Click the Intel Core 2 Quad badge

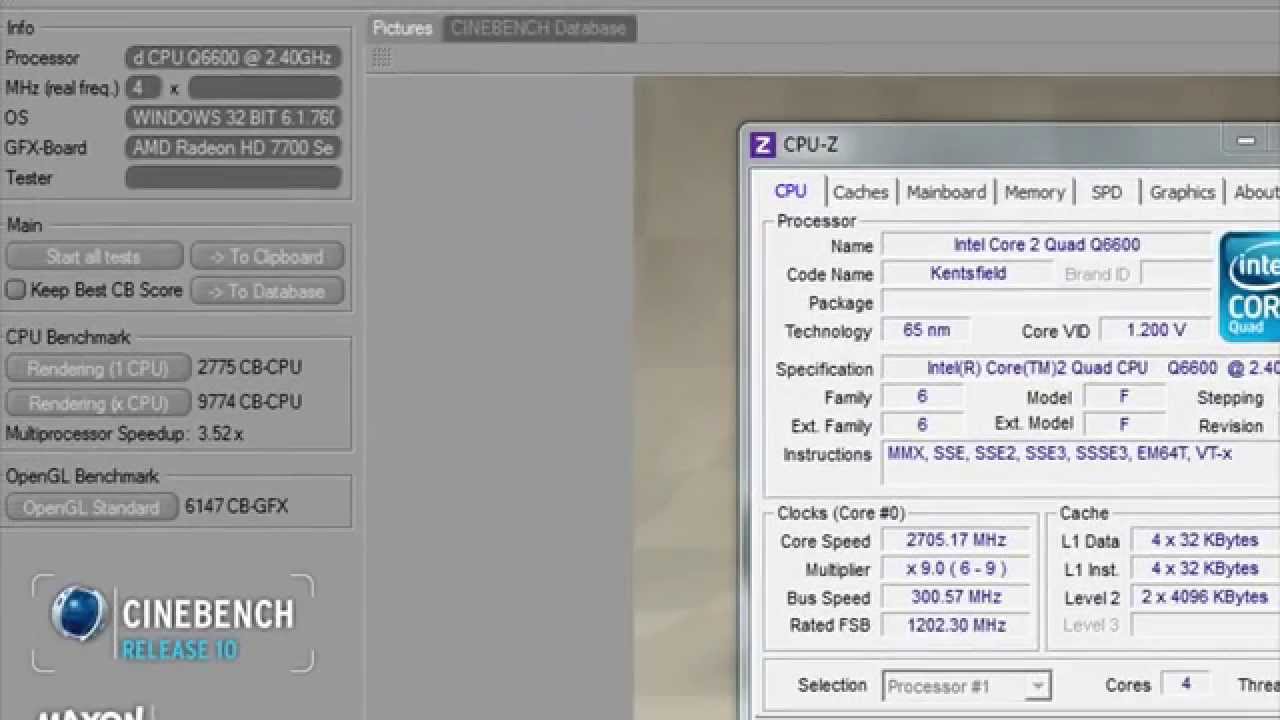click(x=1249, y=287)
